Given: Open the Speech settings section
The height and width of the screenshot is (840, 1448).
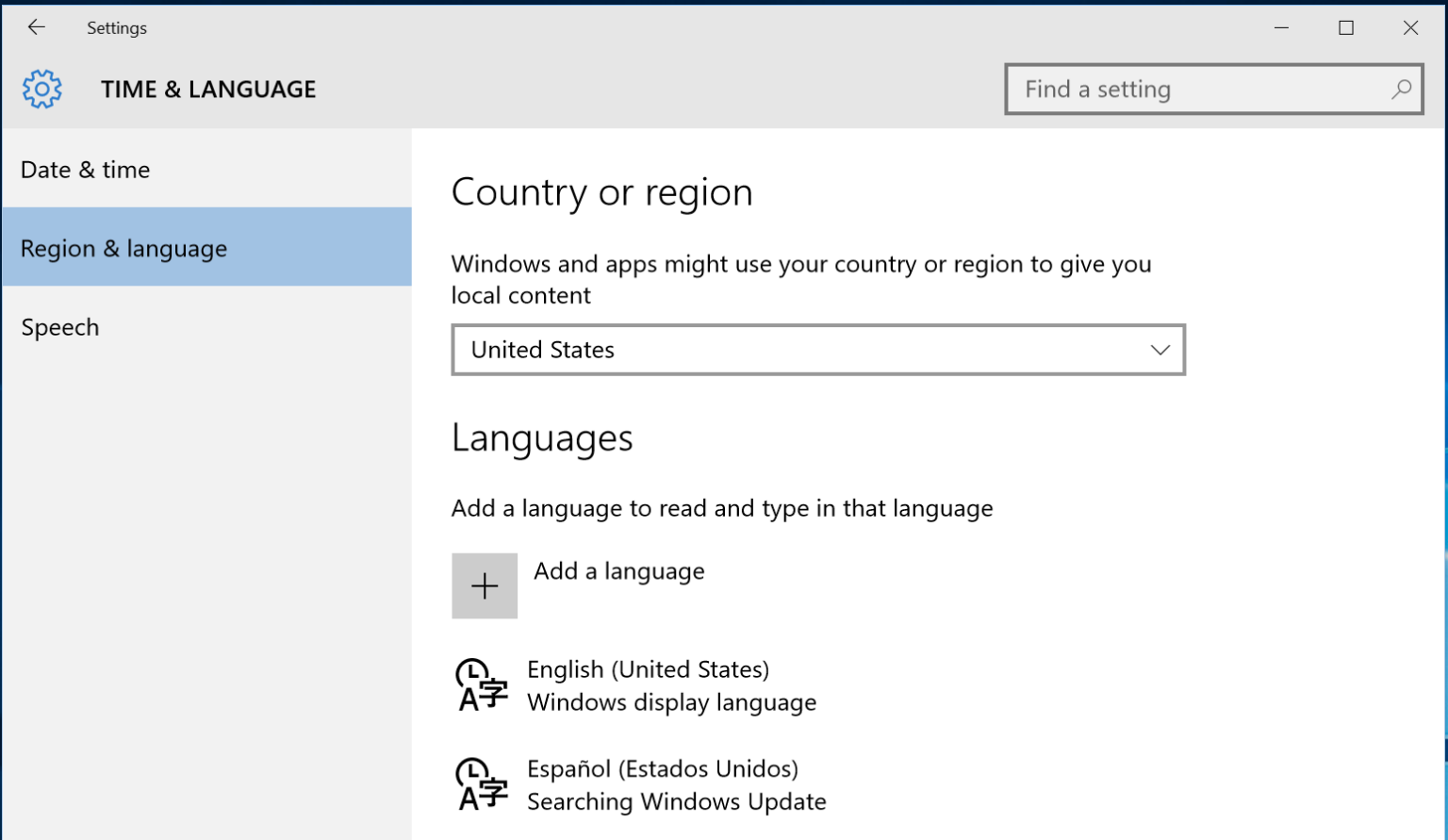Looking at the screenshot, I should coord(59,327).
